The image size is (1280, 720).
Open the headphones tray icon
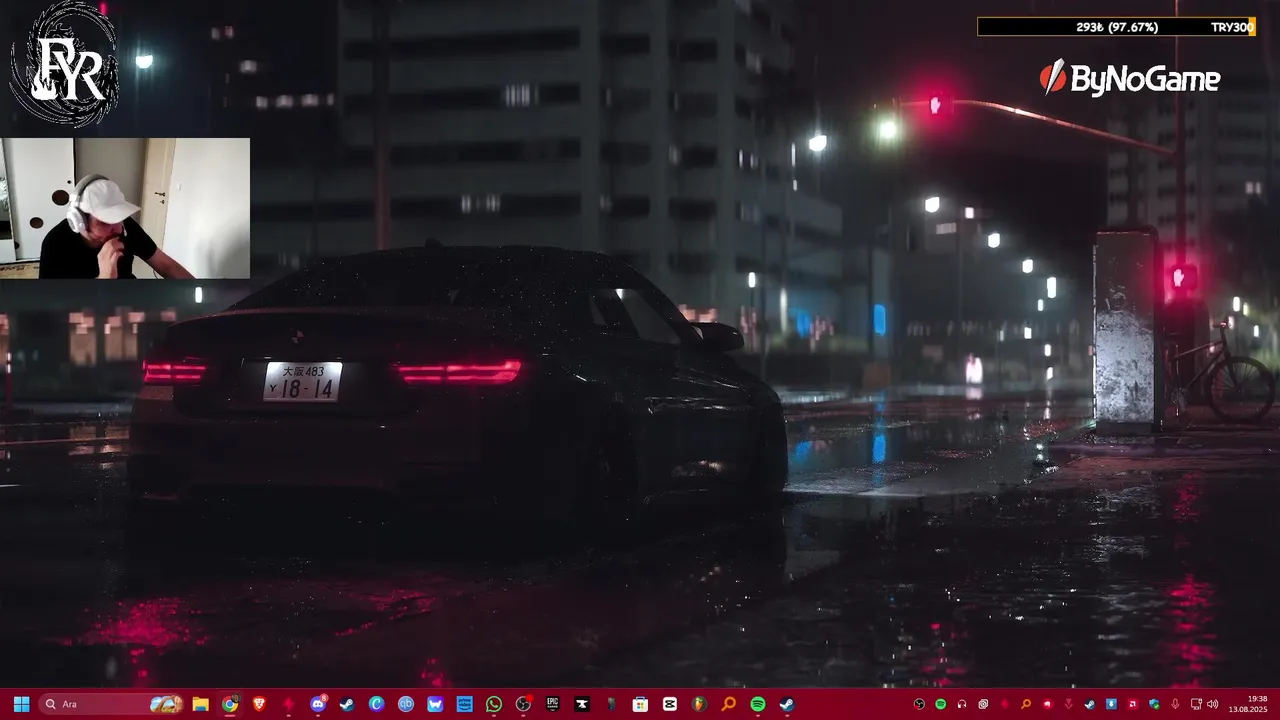[962, 704]
